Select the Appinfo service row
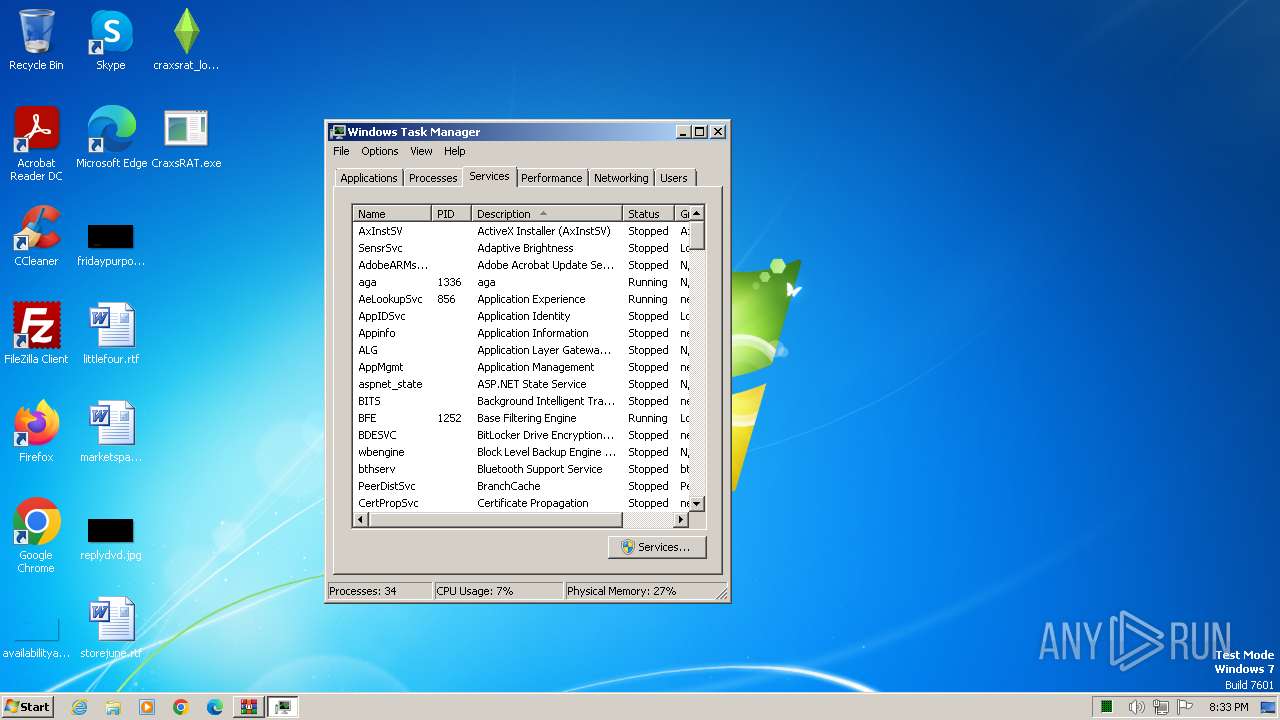 521,333
